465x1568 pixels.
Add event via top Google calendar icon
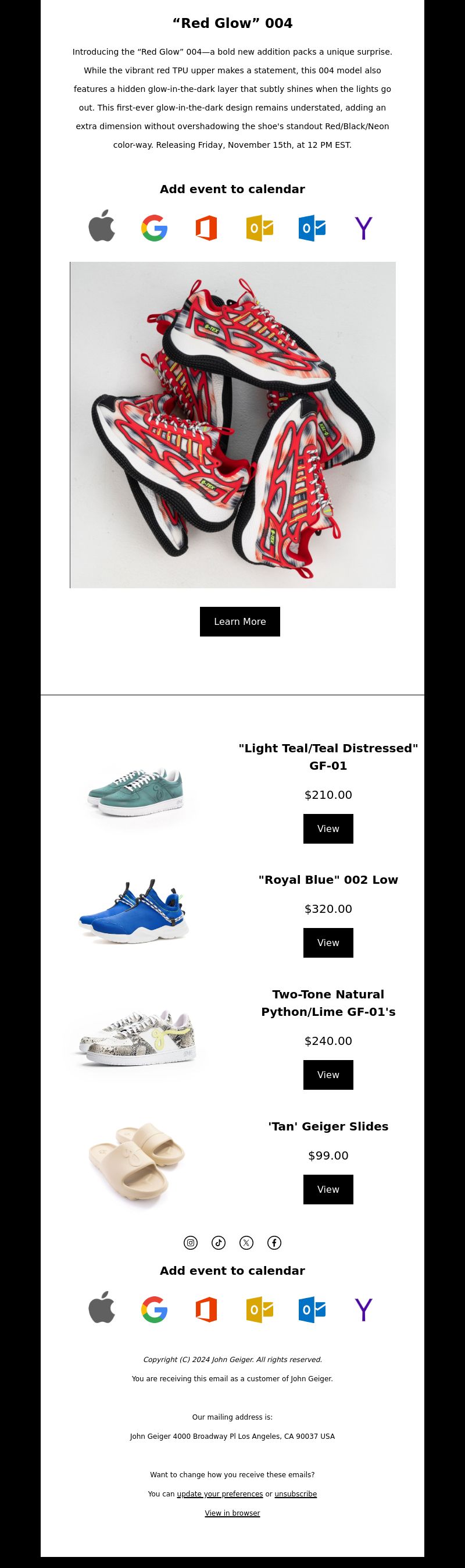tap(155, 227)
